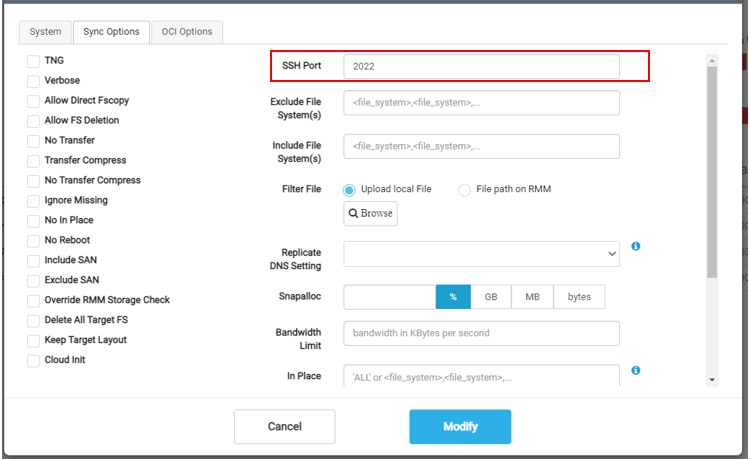This screenshot has height=460, width=750.
Task: Check Allow Direct Fscopy
Action: point(33,101)
